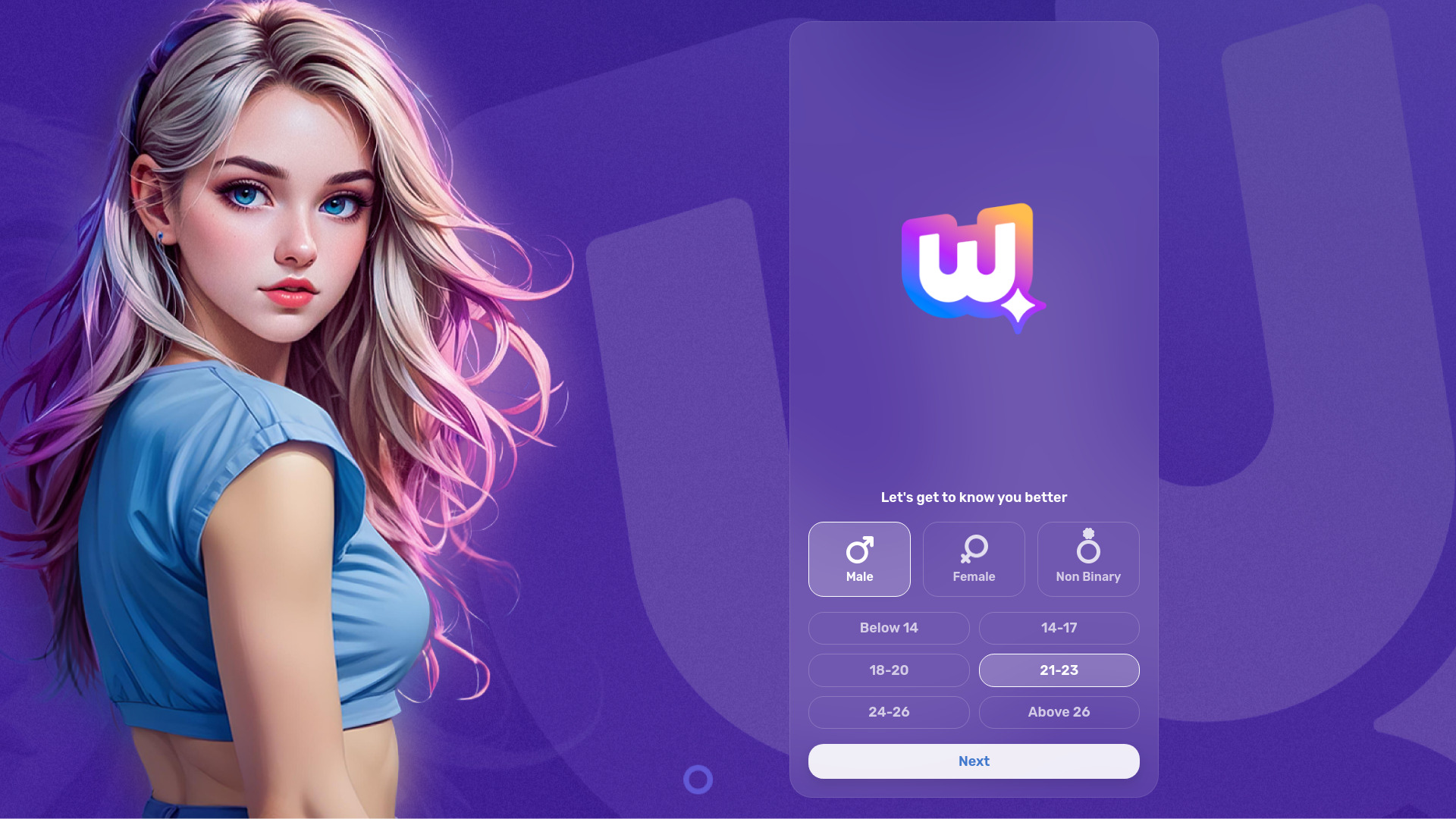Click the Male symbol icon
Image resolution: width=1456 pixels, height=819 pixels.
[x=859, y=548]
